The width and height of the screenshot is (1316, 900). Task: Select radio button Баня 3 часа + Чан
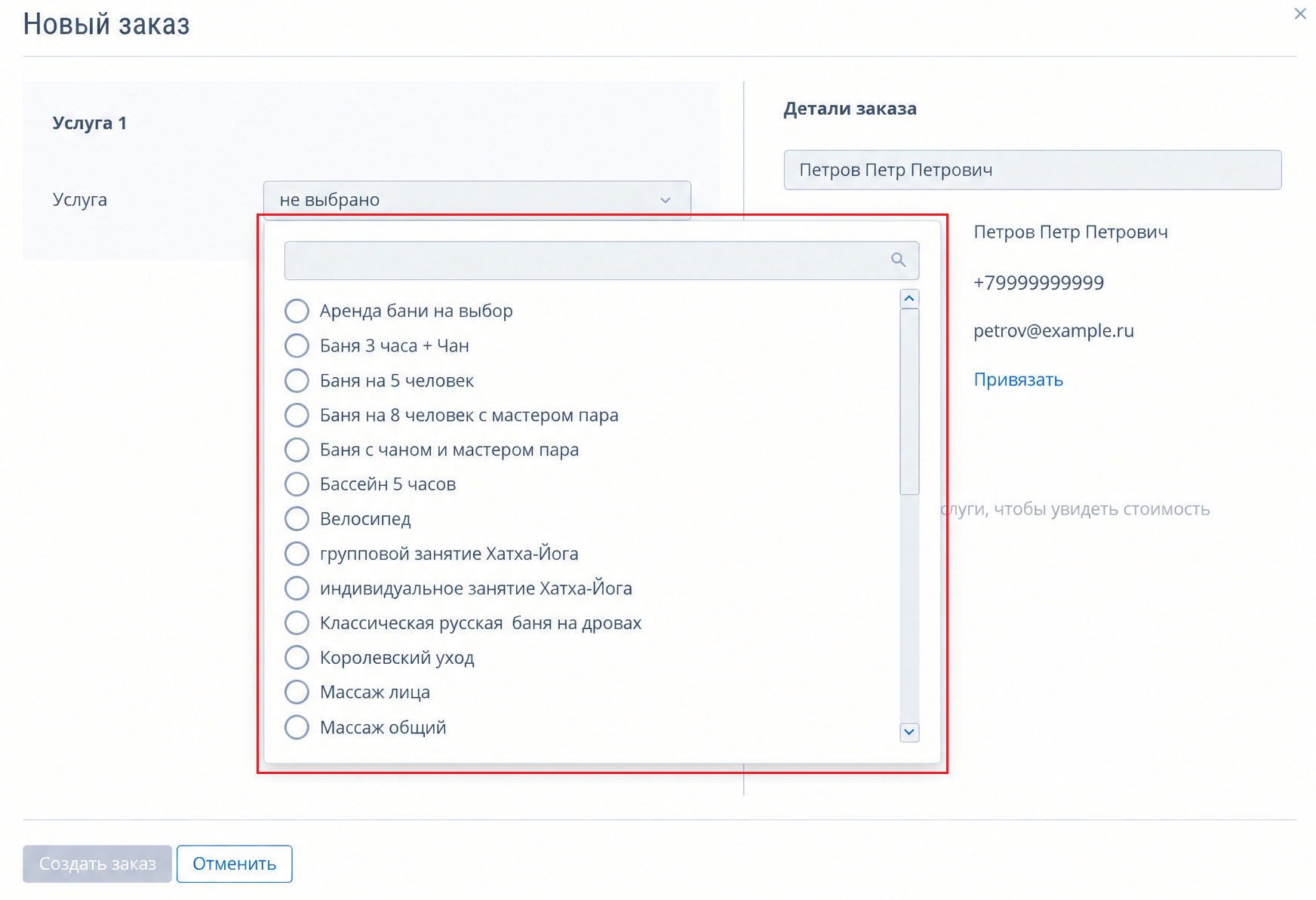click(x=297, y=346)
